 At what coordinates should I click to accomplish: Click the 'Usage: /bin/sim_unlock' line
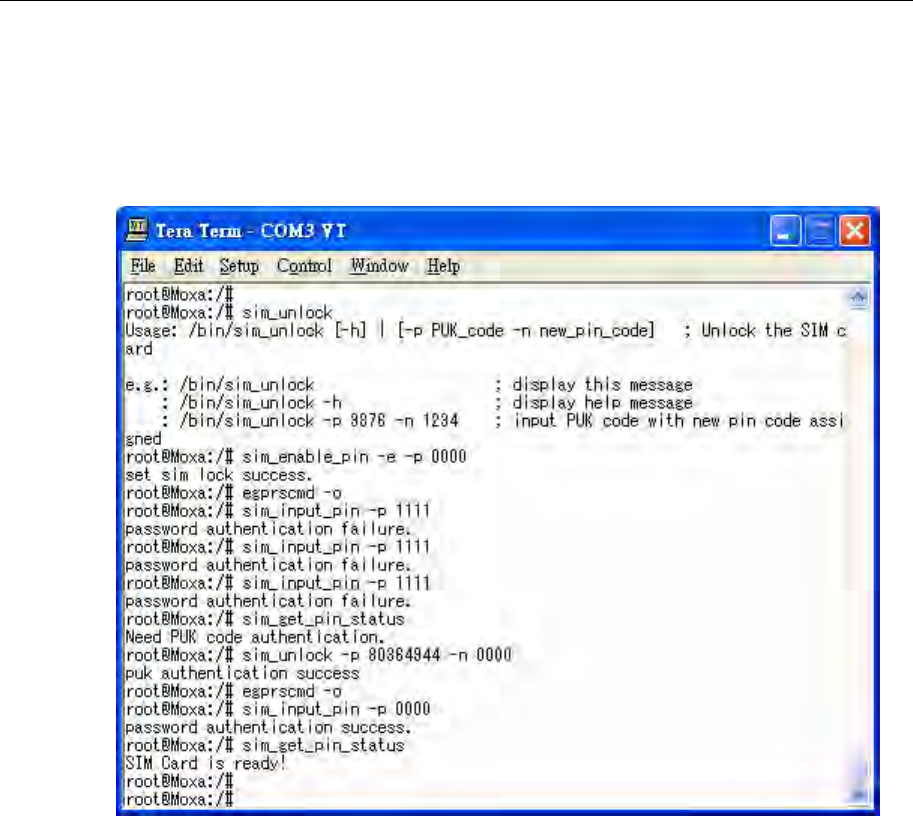tap(486, 331)
